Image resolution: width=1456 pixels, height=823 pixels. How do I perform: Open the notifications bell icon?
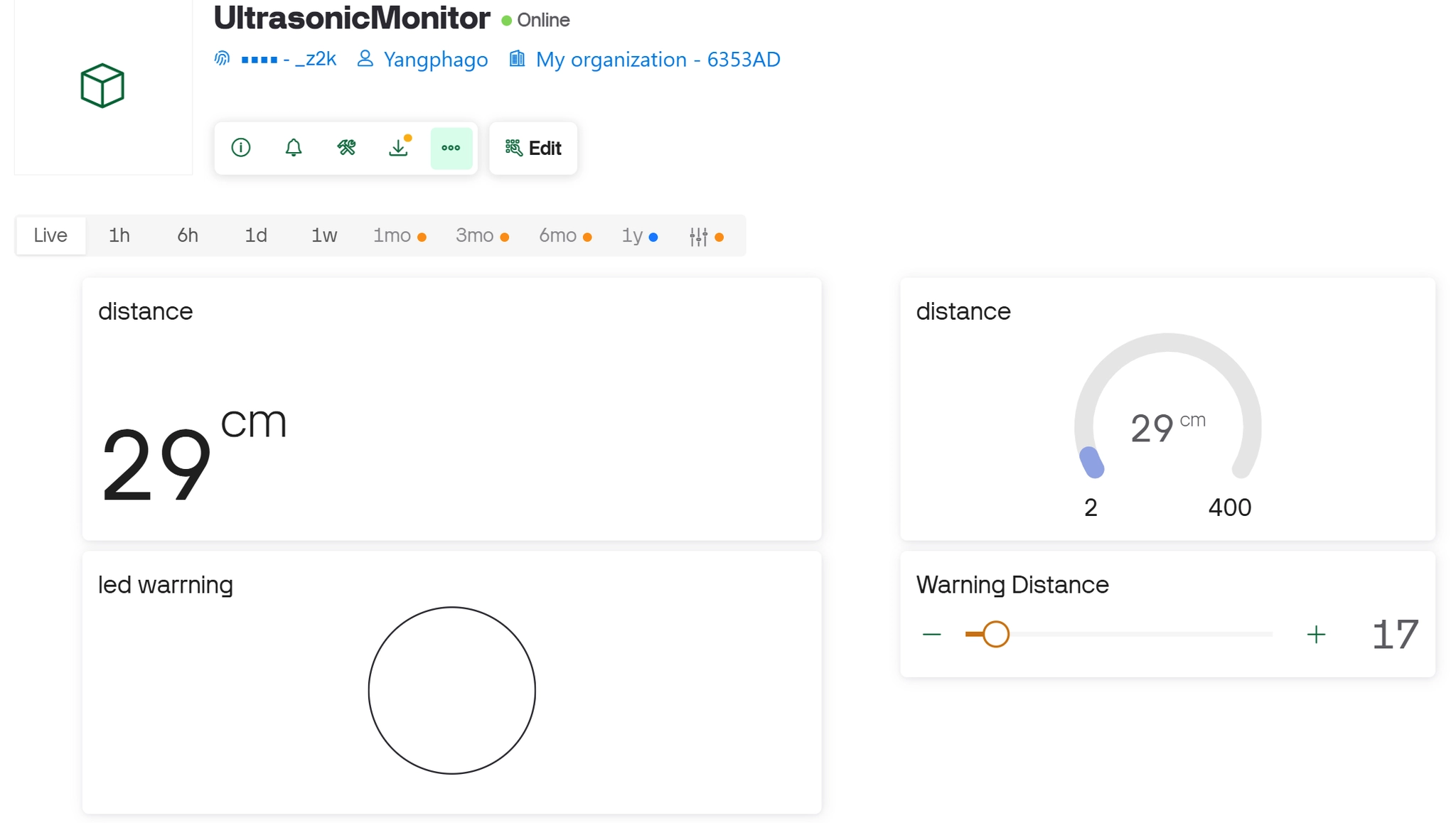294,148
